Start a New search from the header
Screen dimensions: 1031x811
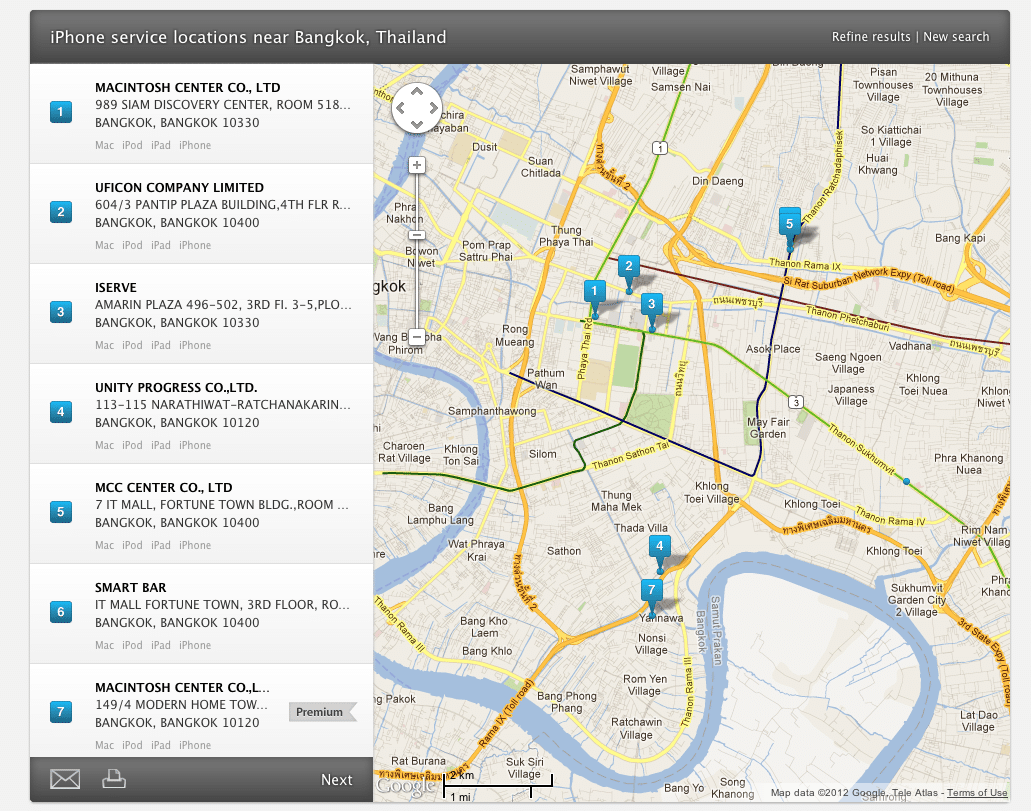pos(956,37)
